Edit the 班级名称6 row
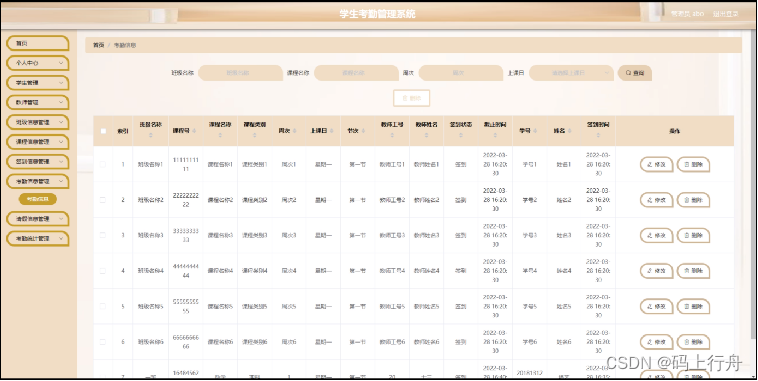The image size is (758, 381). pos(656,342)
